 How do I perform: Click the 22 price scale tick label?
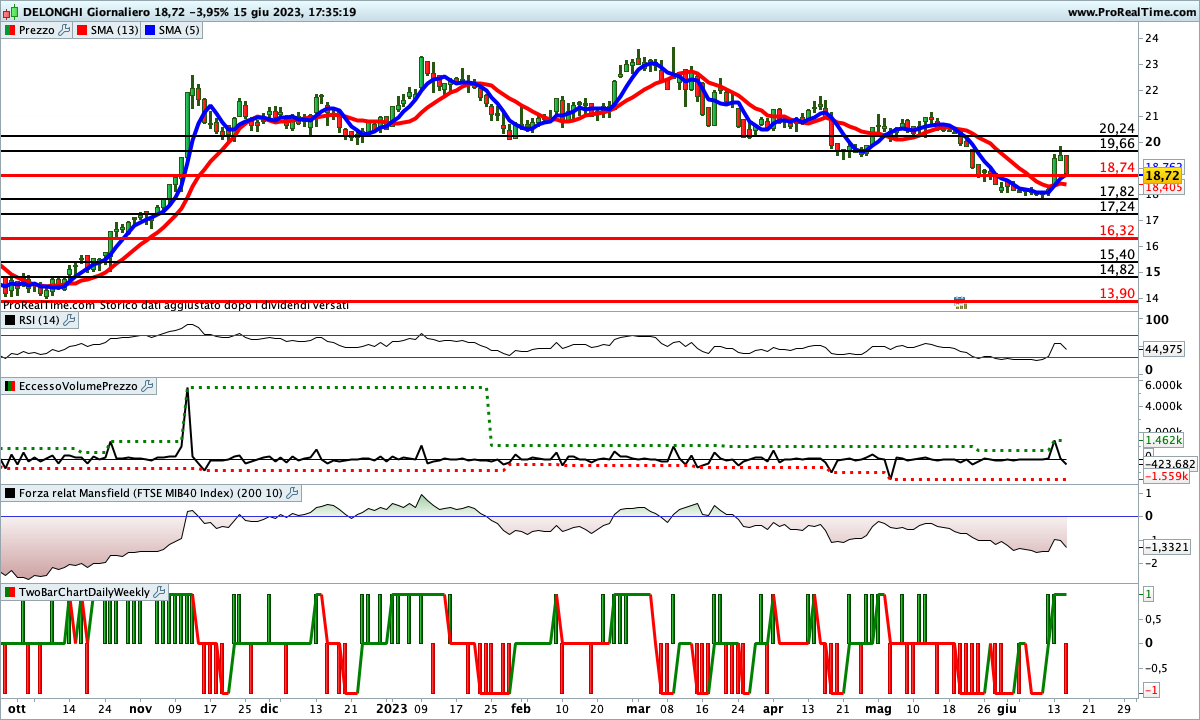coord(1151,90)
